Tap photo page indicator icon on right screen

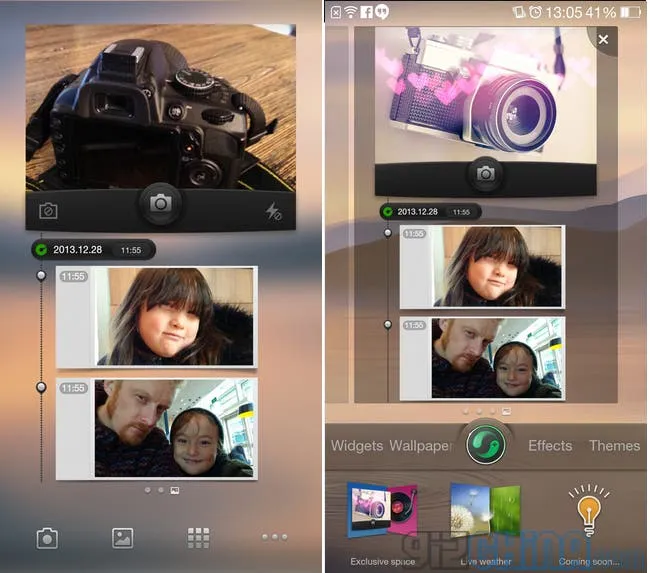pos(506,411)
